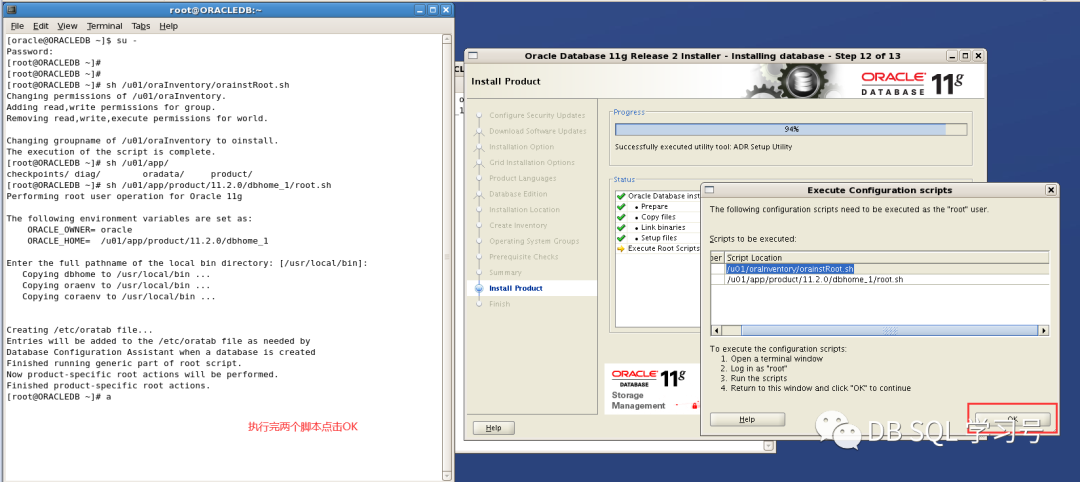Click Help button in installer window

point(494,428)
